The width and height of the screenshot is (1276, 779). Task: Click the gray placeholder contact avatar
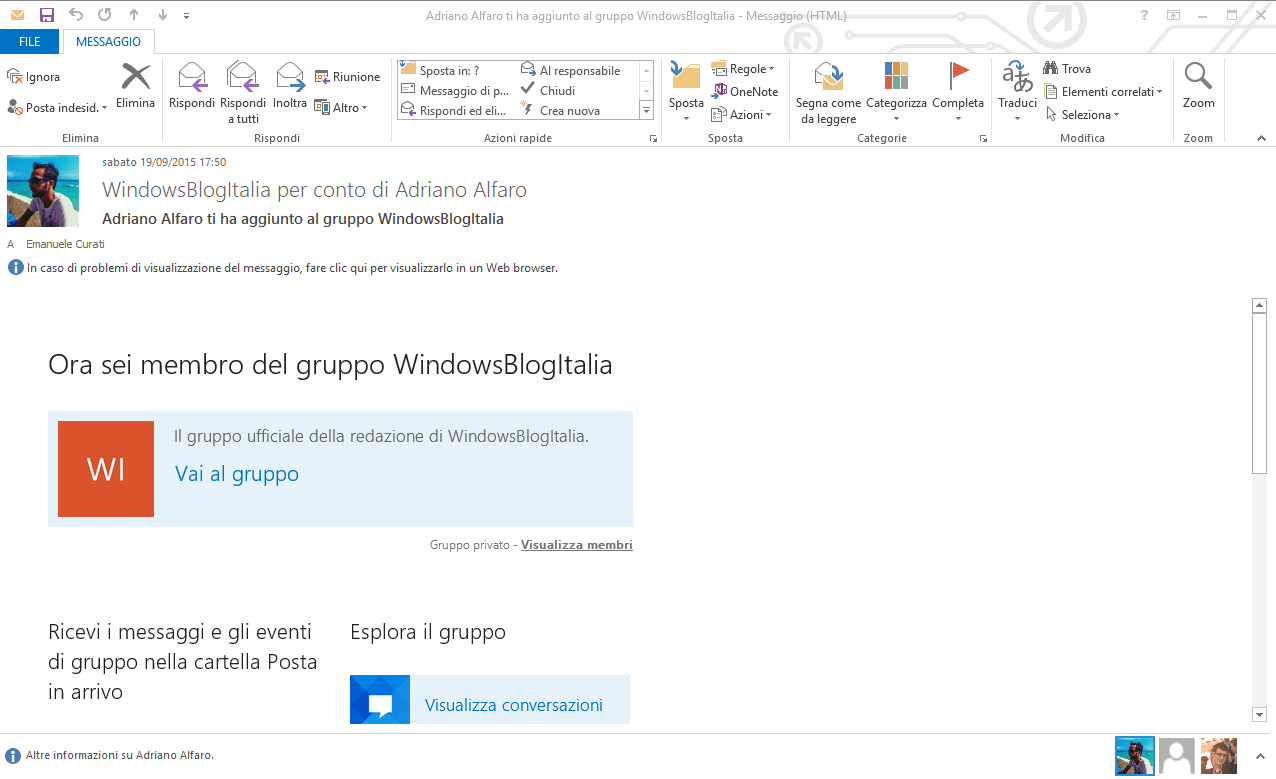click(1177, 756)
